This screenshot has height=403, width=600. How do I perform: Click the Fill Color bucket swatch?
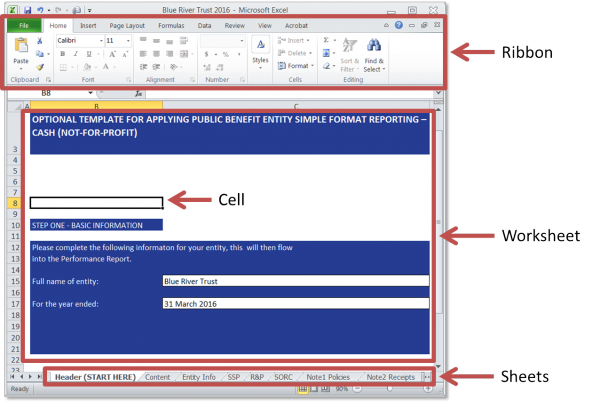tap(88, 67)
